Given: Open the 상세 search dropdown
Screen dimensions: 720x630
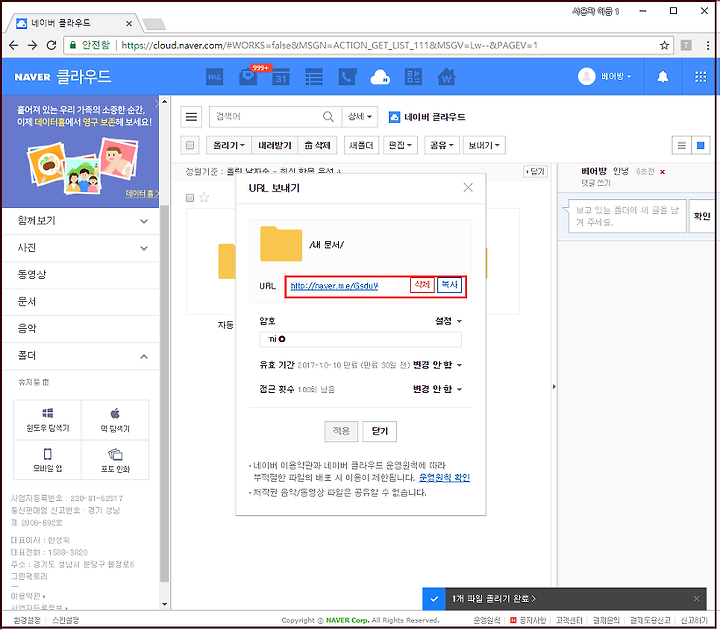Looking at the screenshot, I should point(360,117).
